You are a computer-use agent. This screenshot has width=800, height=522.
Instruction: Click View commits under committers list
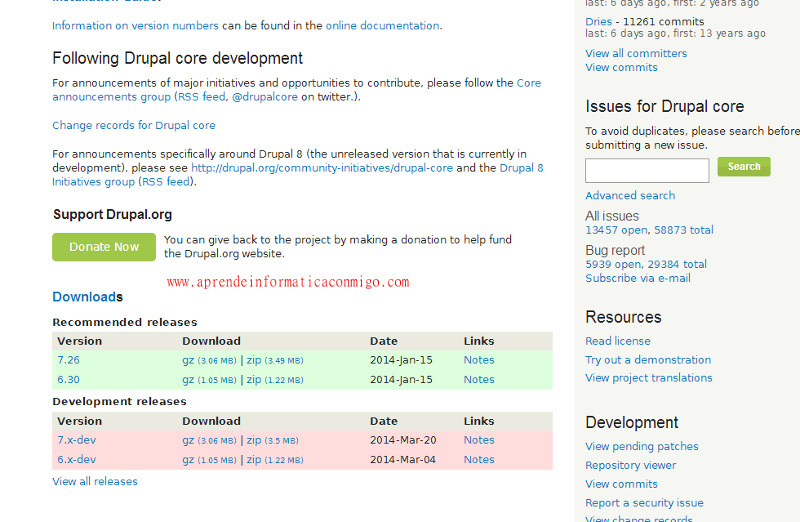tap(621, 67)
